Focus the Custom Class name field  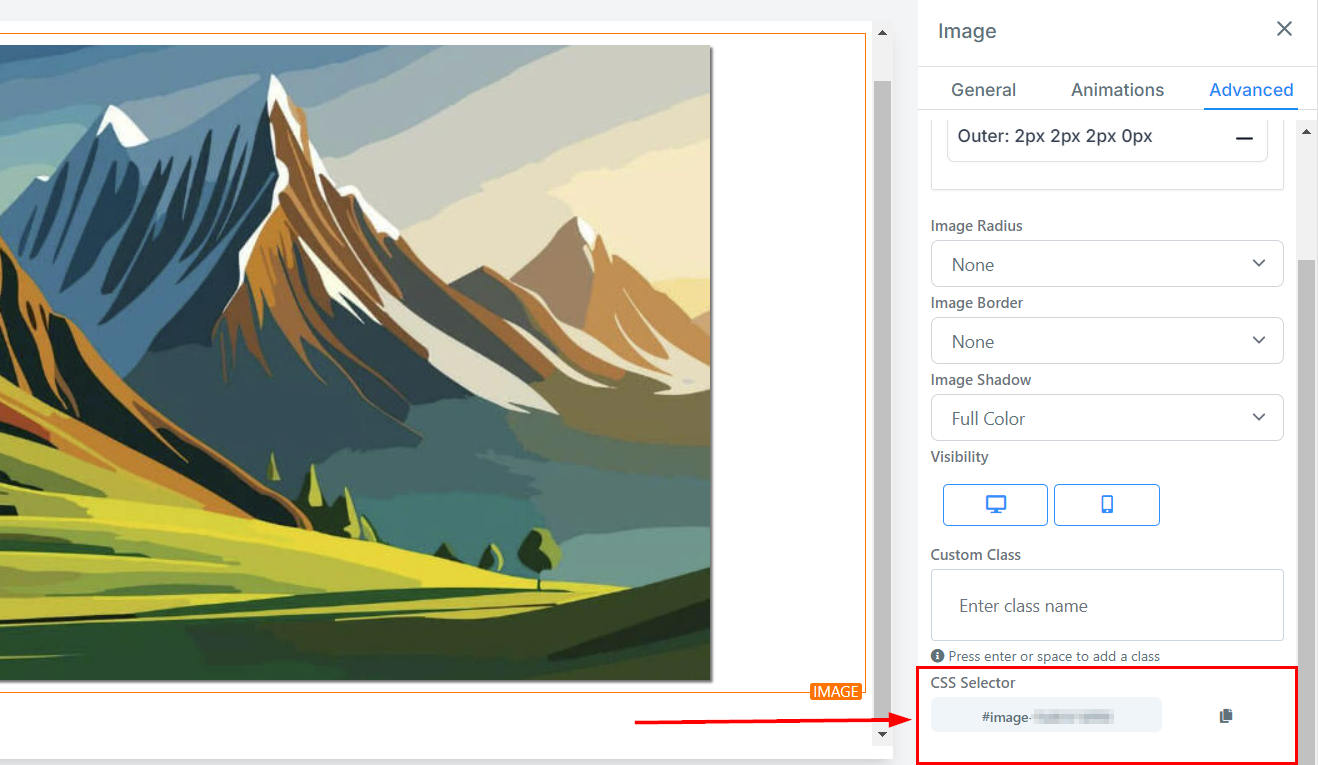[x=1107, y=605]
